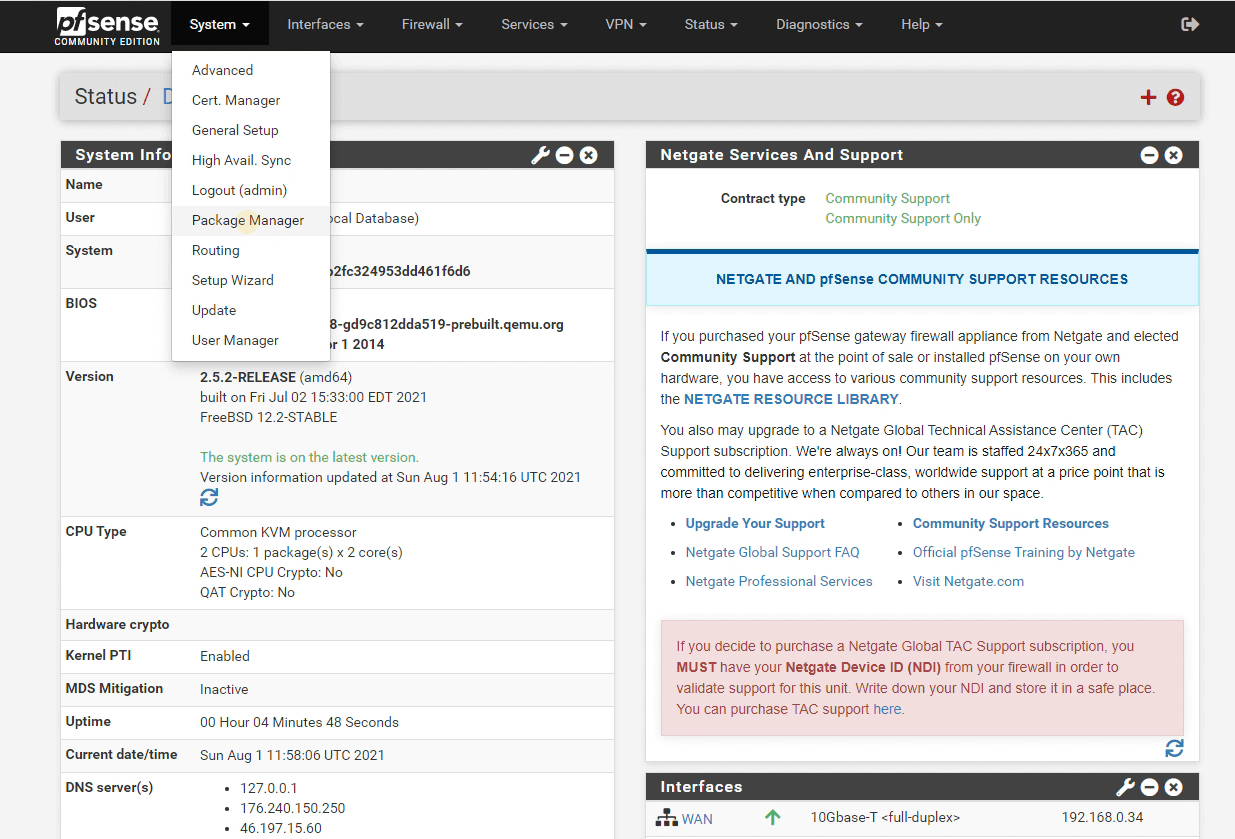Click Kernel PTI Enabled value
Screen dimensions: 1235x839
pos(225,656)
